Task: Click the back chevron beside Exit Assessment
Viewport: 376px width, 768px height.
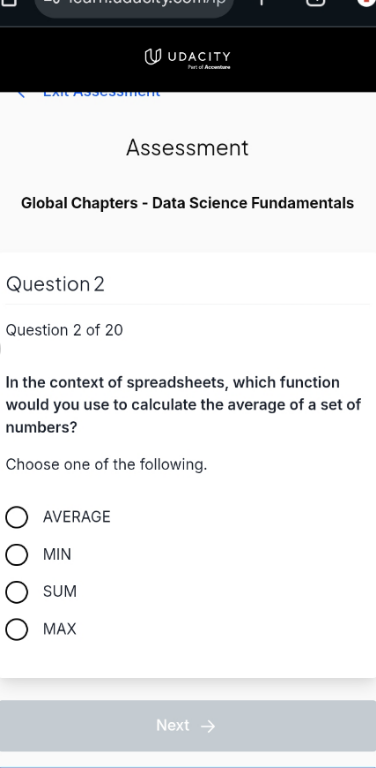Action: click(21, 94)
